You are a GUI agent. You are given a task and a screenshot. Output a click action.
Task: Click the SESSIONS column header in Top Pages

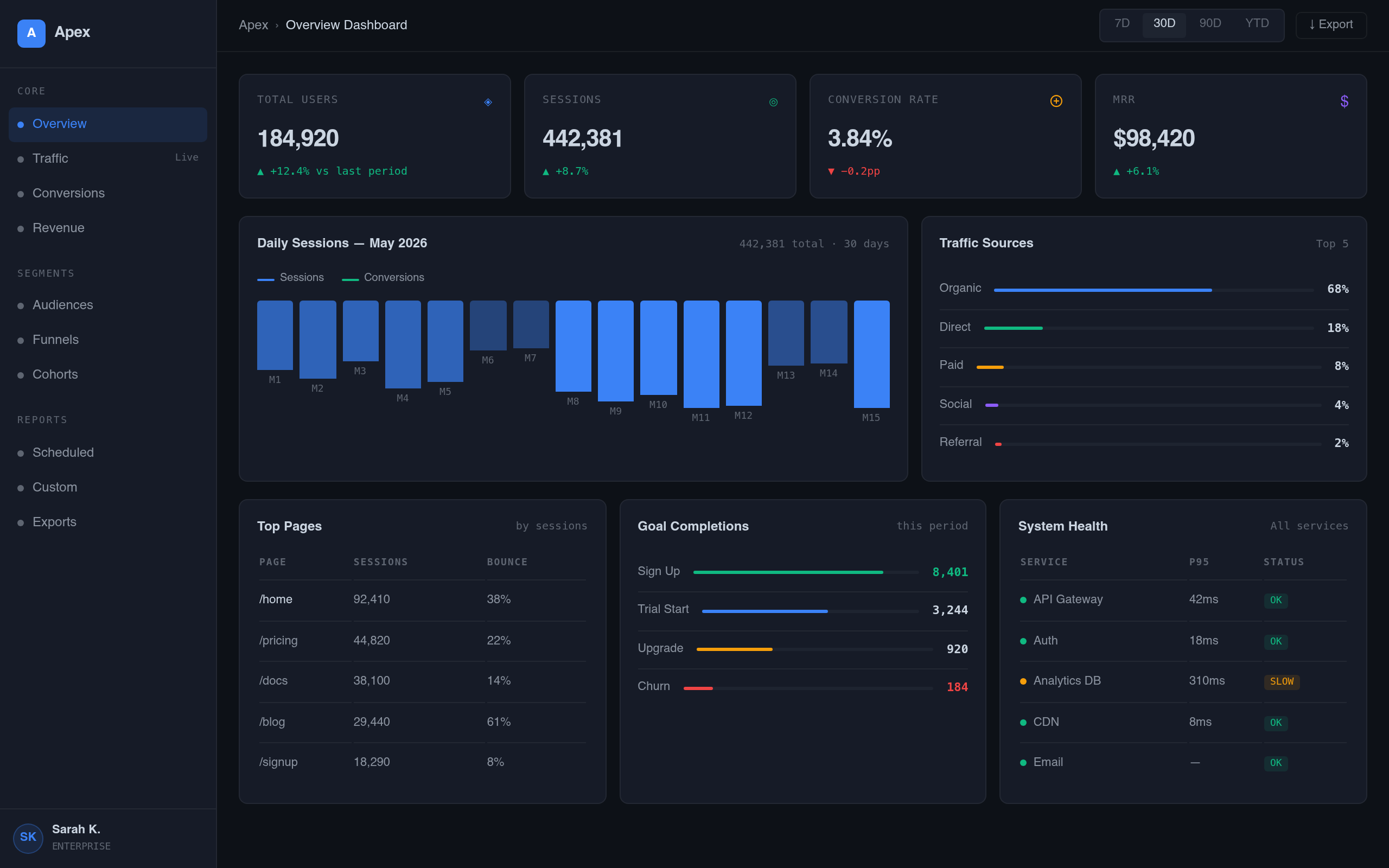coord(380,562)
